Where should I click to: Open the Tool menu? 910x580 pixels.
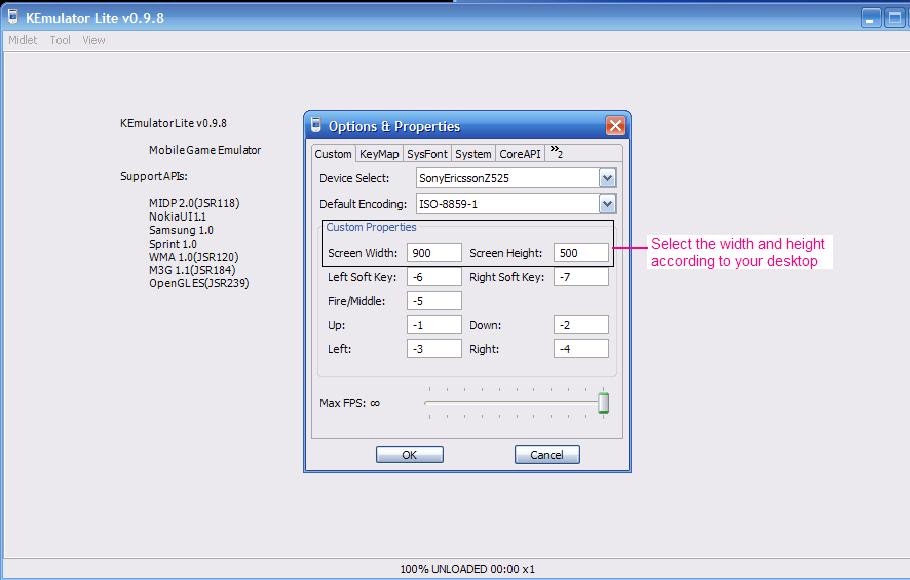[x=60, y=40]
